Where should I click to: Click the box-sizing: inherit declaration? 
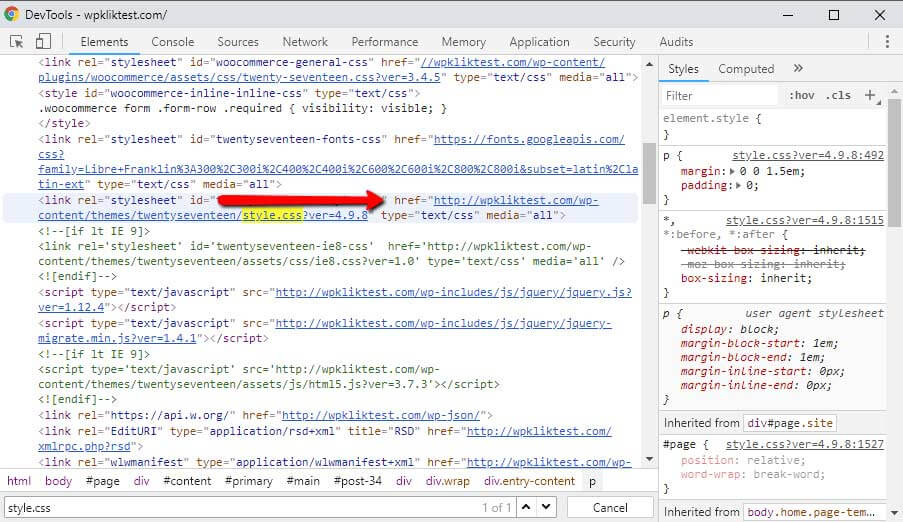click(x=746, y=278)
